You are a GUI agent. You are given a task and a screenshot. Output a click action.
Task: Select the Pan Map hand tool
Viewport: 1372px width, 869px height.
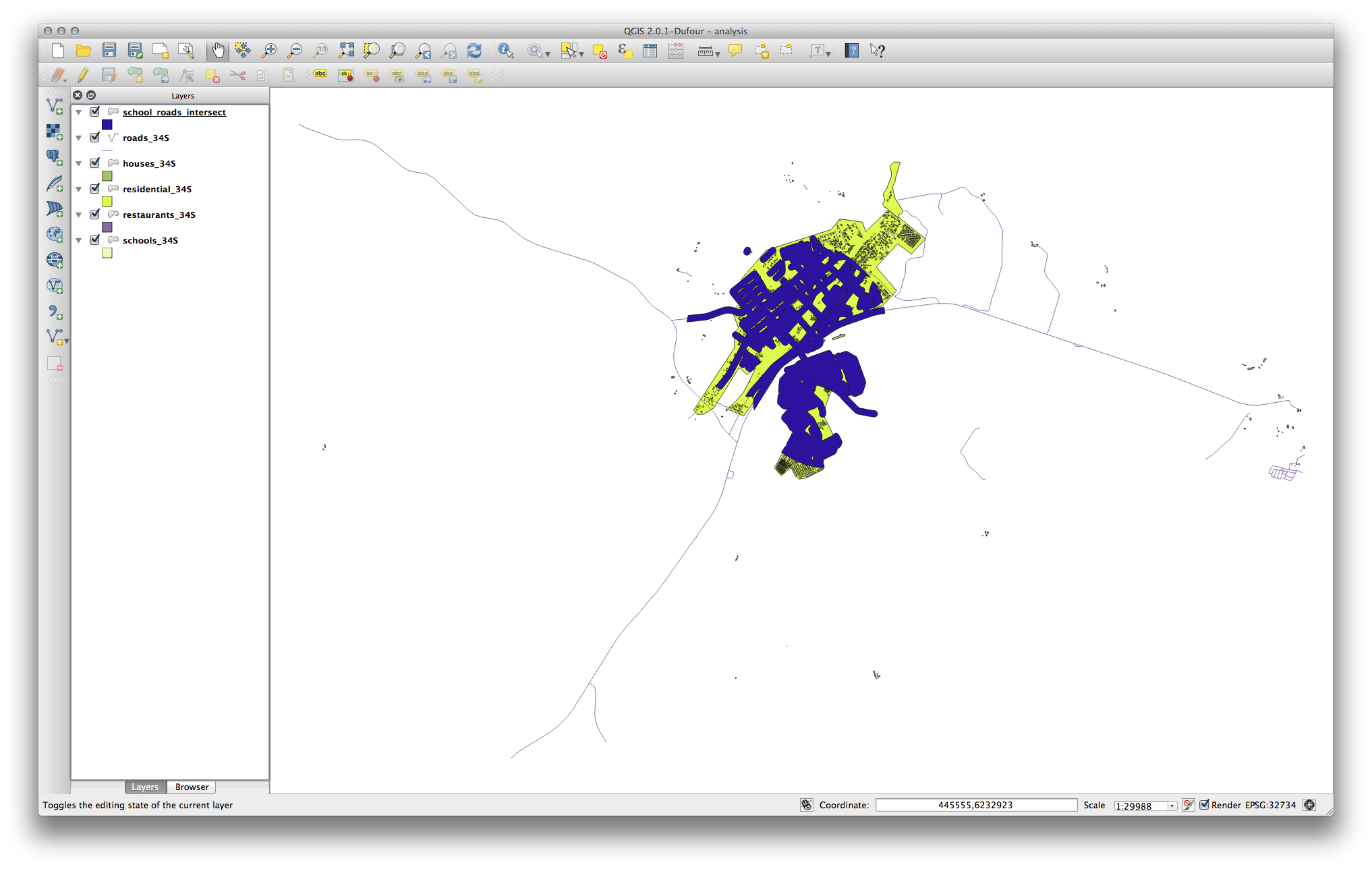pos(218,51)
